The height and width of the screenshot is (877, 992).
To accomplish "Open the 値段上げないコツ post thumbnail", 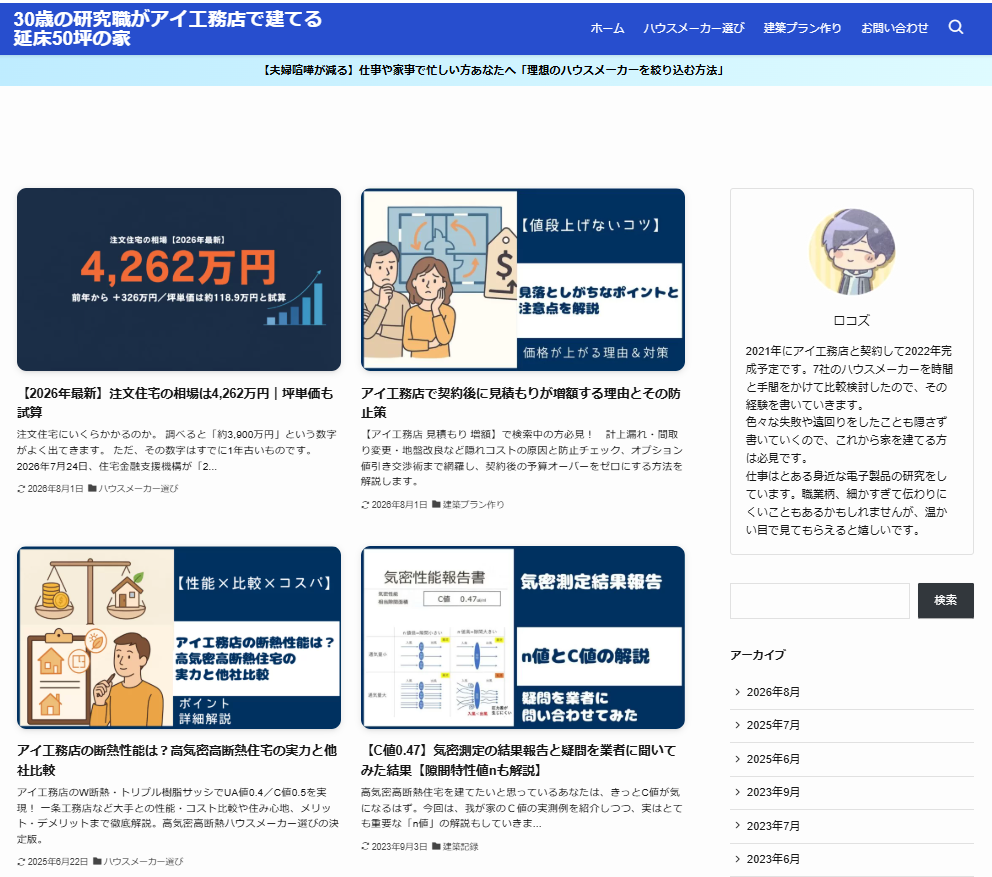I will coord(523,279).
